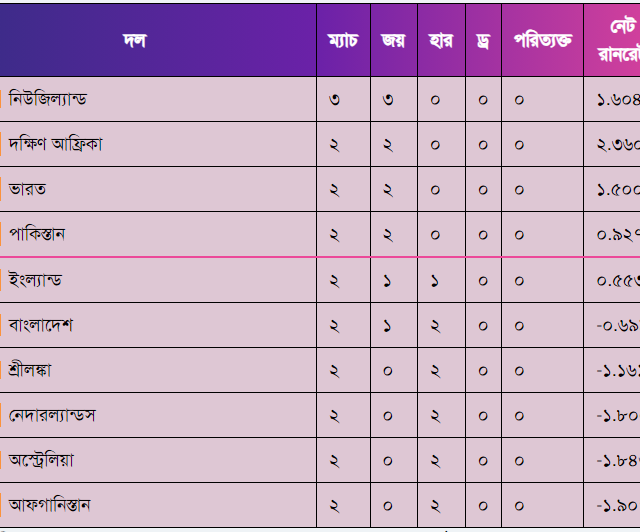Click the ড্র column header
Image resolution: width=640 pixels, height=532 pixels.
[x=483, y=41]
